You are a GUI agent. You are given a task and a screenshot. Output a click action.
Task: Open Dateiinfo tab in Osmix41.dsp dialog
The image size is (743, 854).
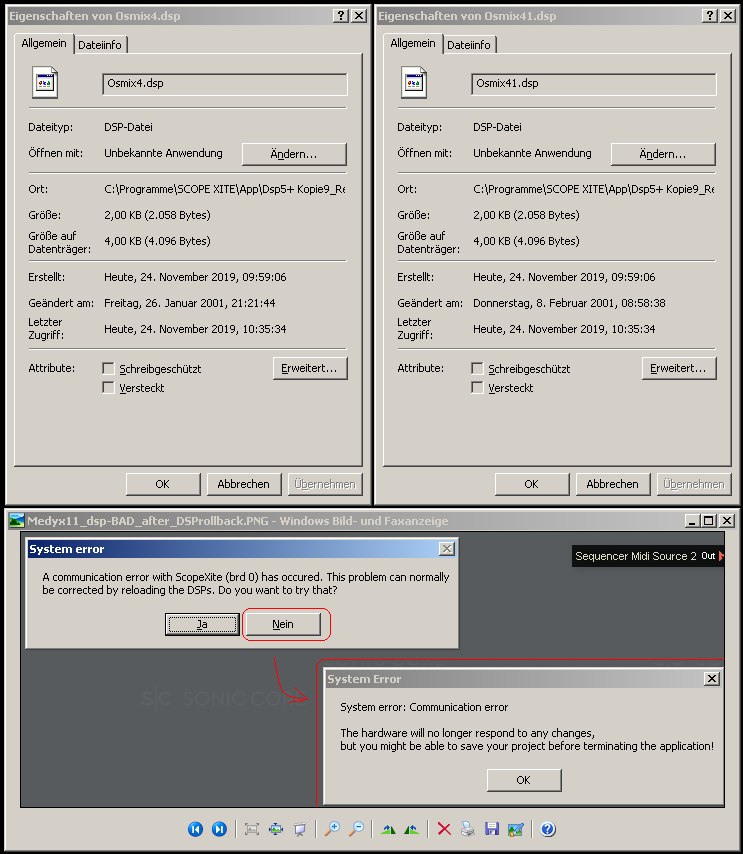[469, 45]
